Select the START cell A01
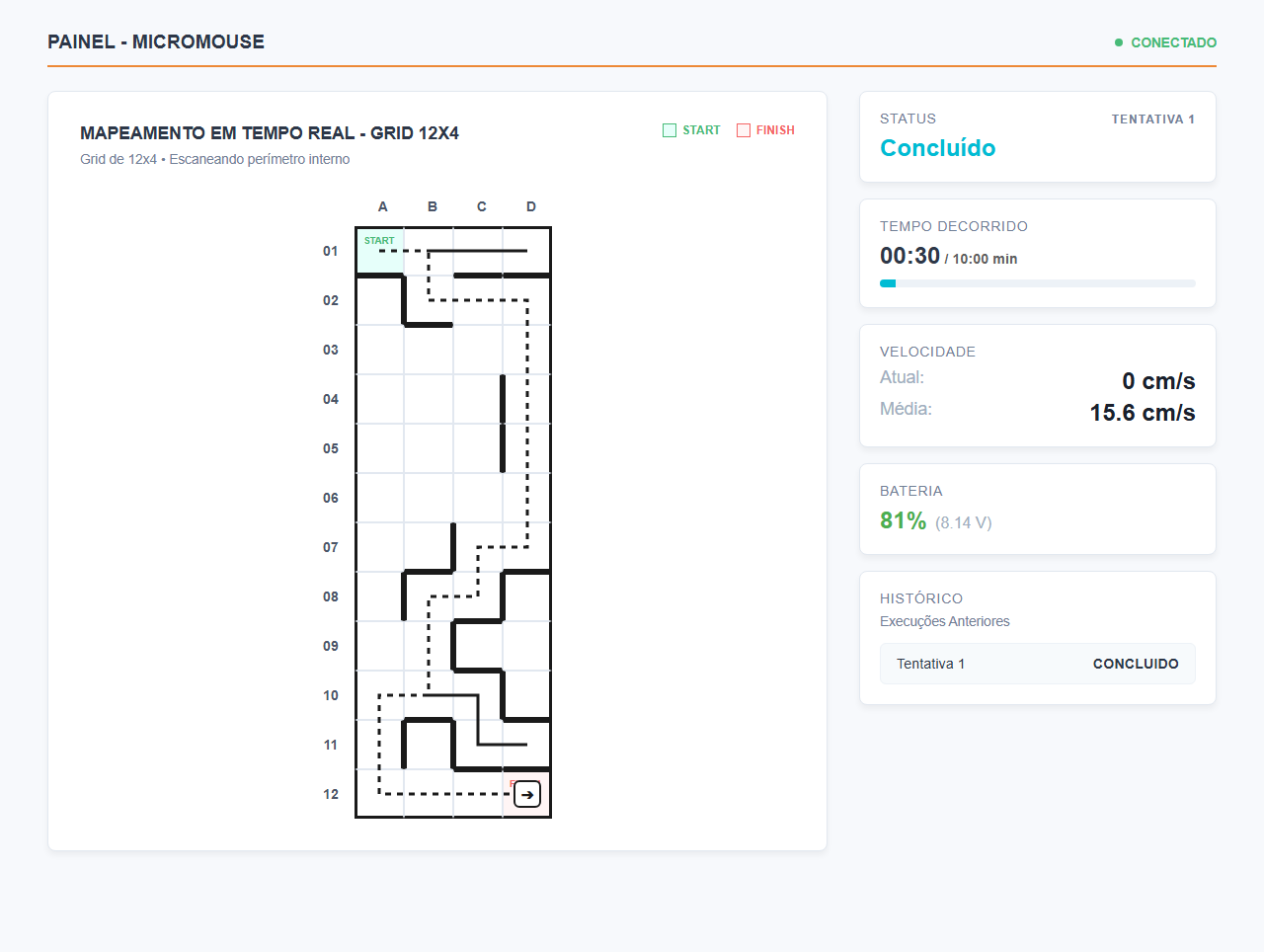 (x=380, y=251)
